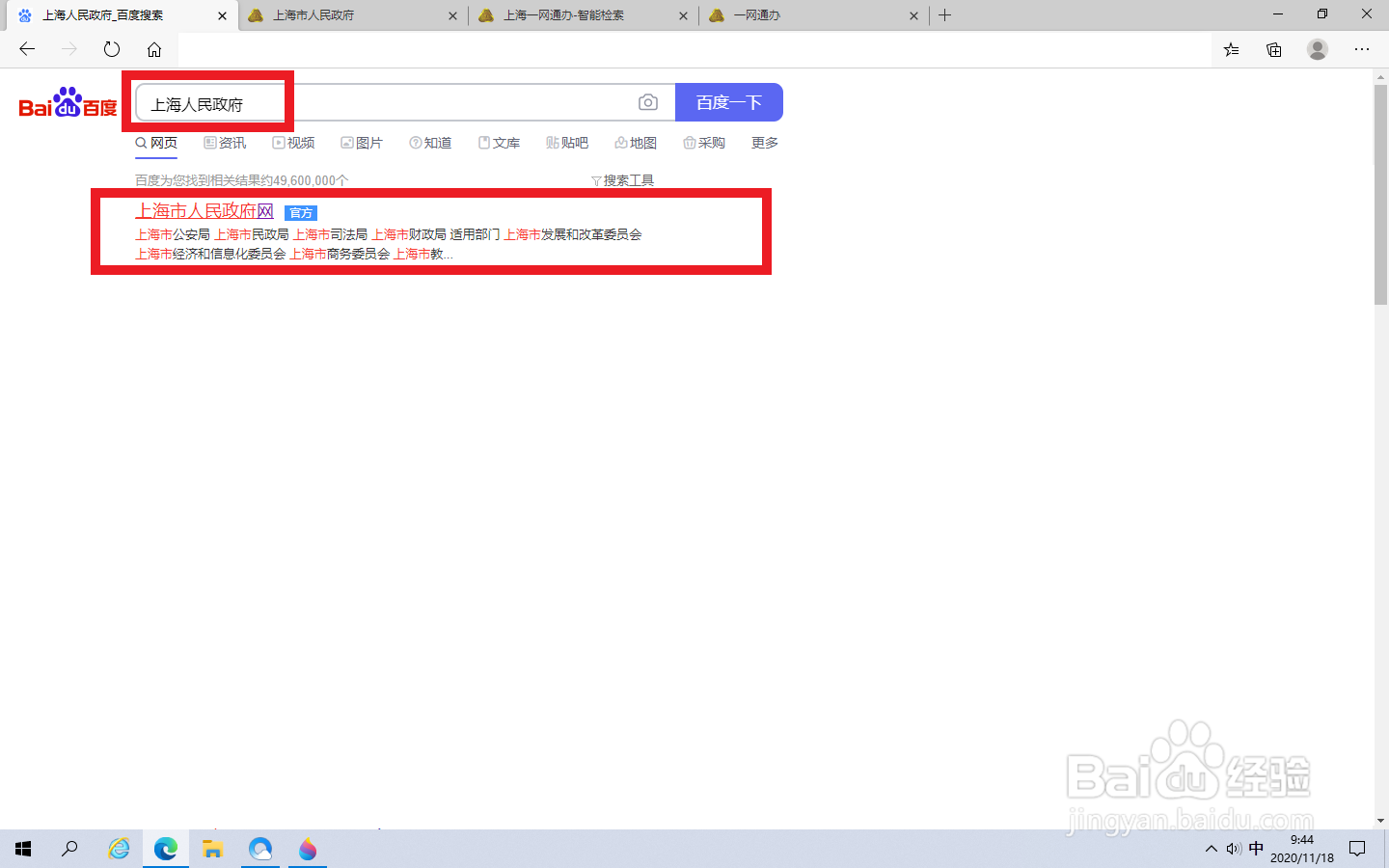This screenshot has width=1389, height=868.
Task: Launch Internet Explorer from taskbar
Action: click(x=119, y=849)
